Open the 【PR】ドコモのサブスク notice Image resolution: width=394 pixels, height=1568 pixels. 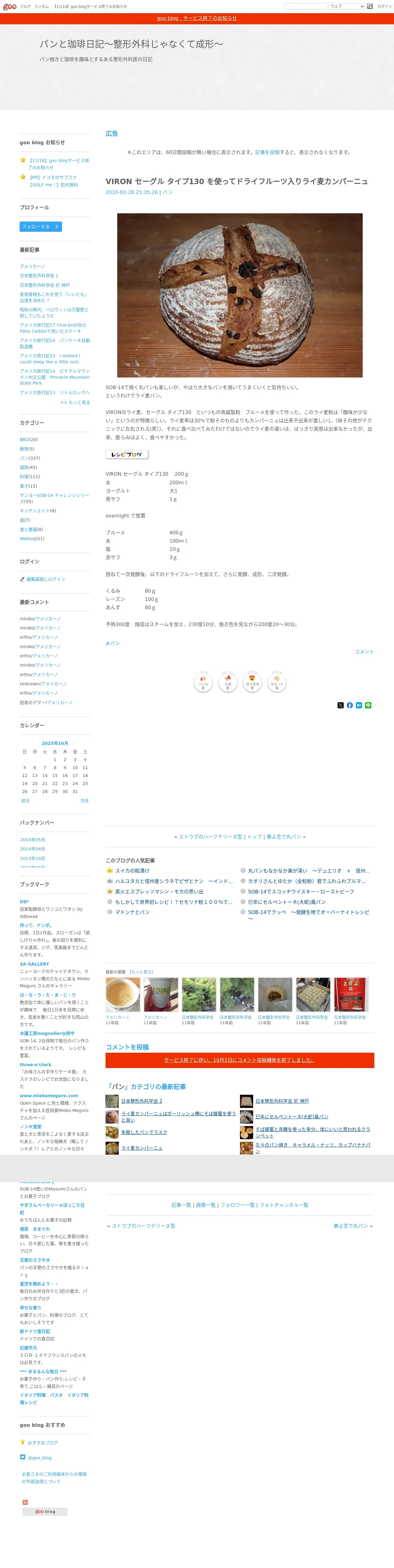click(53, 181)
